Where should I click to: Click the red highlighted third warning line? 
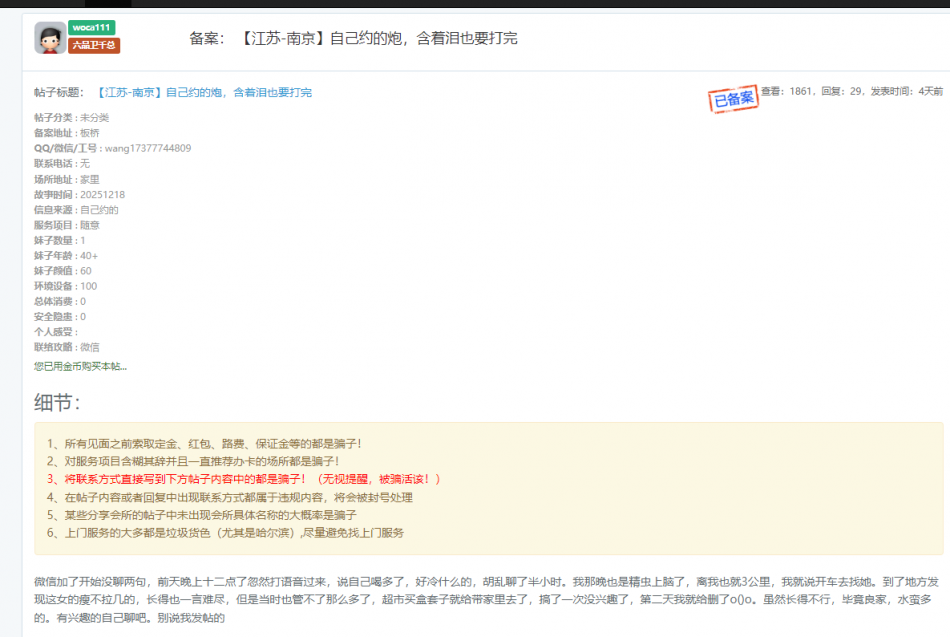click(x=243, y=479)
